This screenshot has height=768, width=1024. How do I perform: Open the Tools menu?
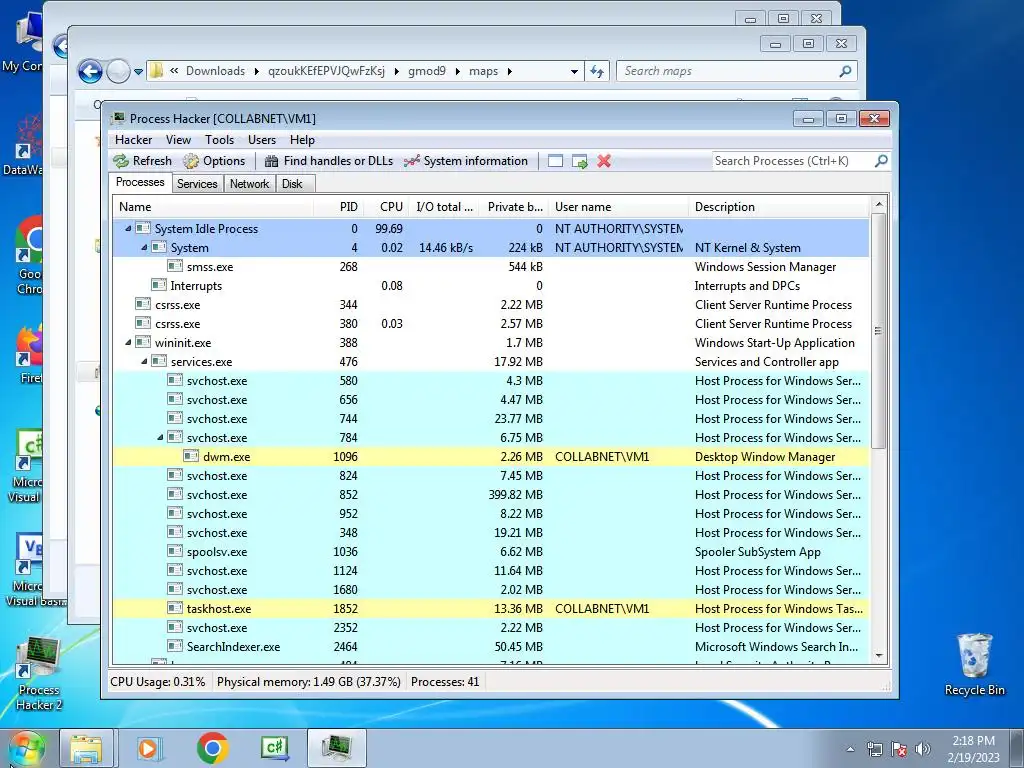point(219,140)
